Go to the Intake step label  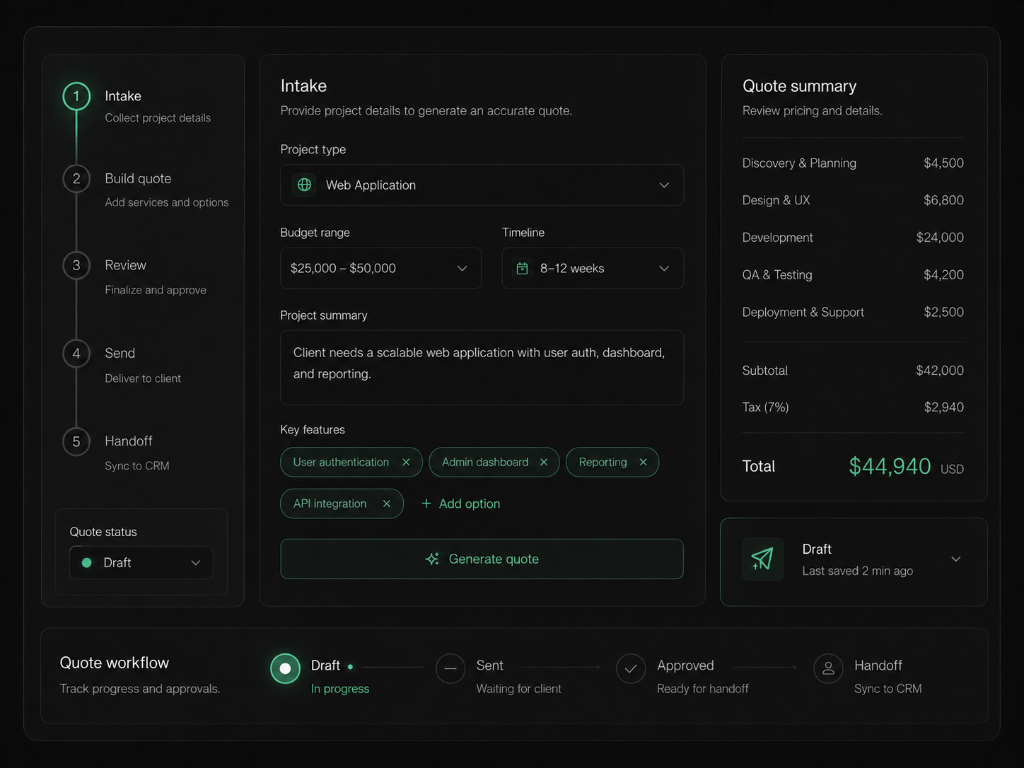(123, 96)
